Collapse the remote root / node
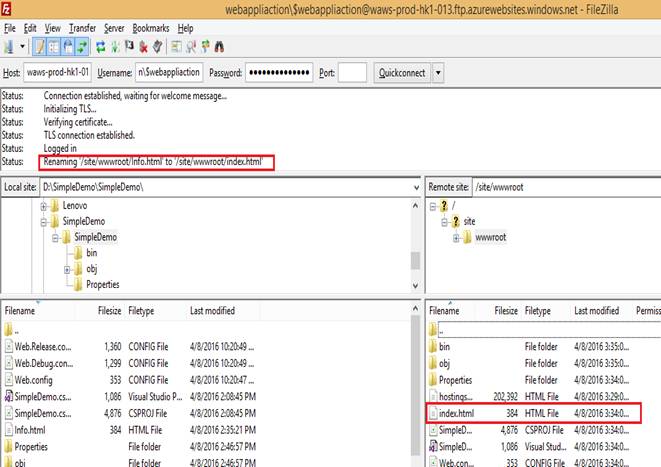 [433, 207]
